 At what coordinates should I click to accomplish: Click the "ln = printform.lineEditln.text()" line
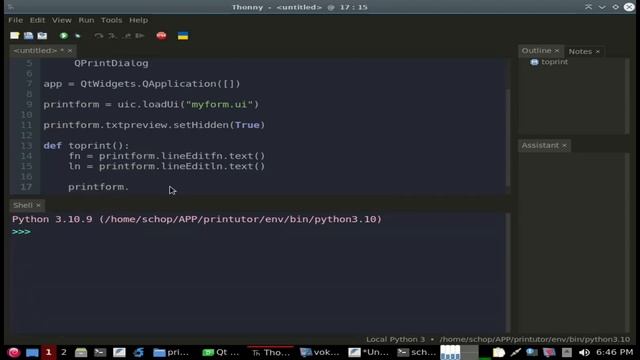[x=167, y=166]
